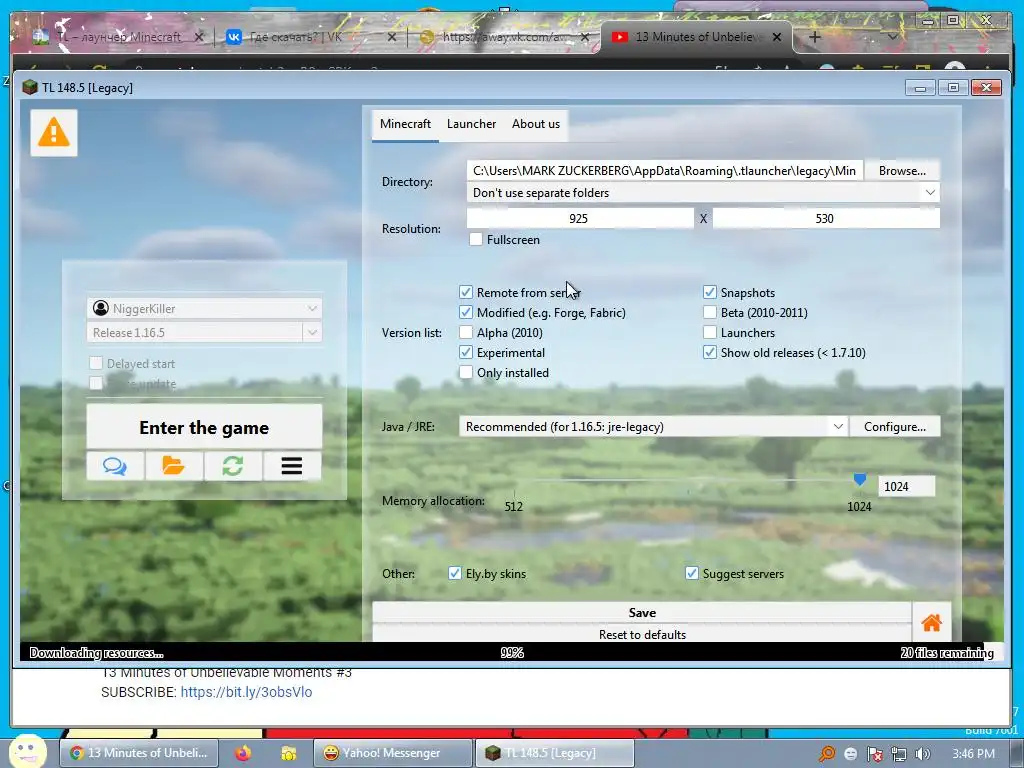
Task: Close the 13 Minutes YouTube browser tab
Action: pyautogui.click(x=777, y=37)
